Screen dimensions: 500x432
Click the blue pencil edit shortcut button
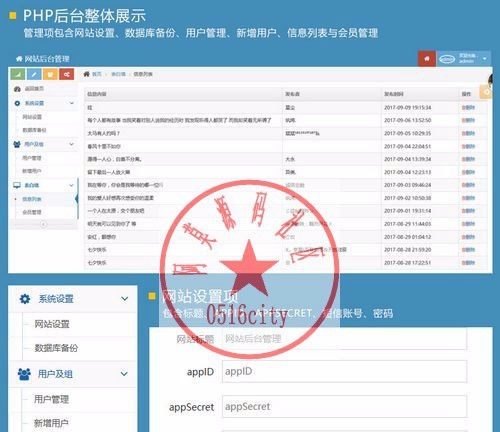[x=34, y=74]
